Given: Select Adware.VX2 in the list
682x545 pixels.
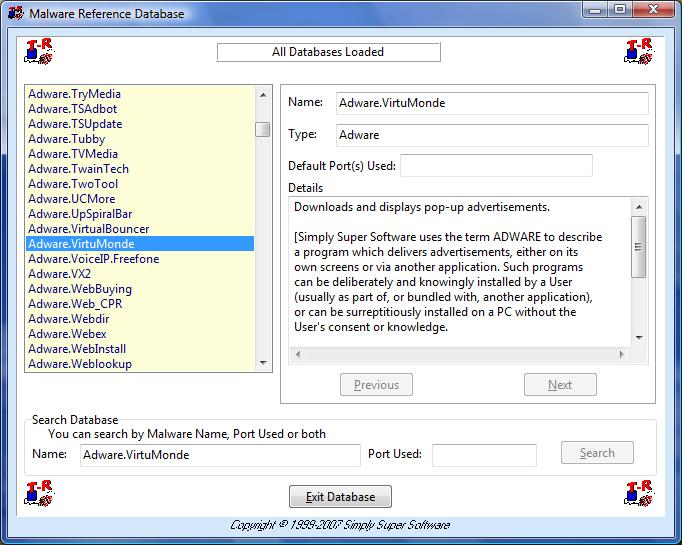Looking at the screenshot, I should click(140, 274).
